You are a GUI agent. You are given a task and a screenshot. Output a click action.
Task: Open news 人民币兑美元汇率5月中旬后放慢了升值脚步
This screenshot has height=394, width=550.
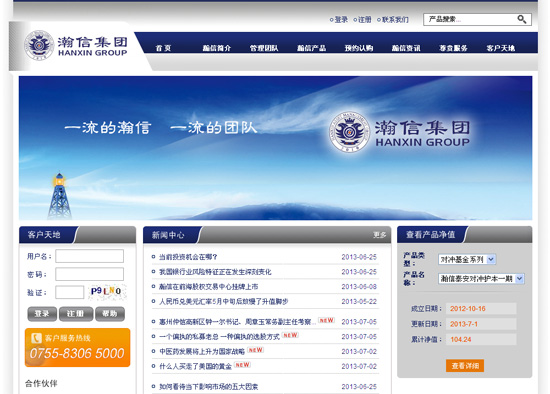pos(224,301)
